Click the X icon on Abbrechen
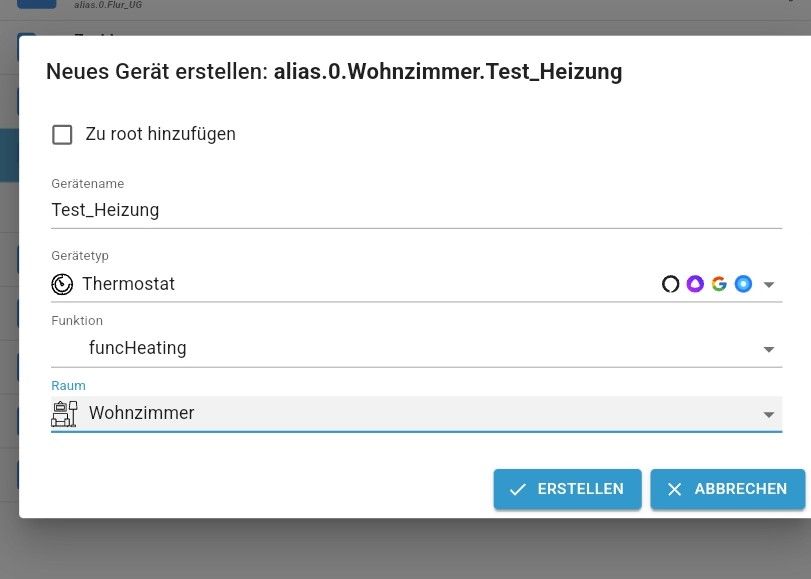This screenshot has width=811, height=579. [x=675, y=489]
